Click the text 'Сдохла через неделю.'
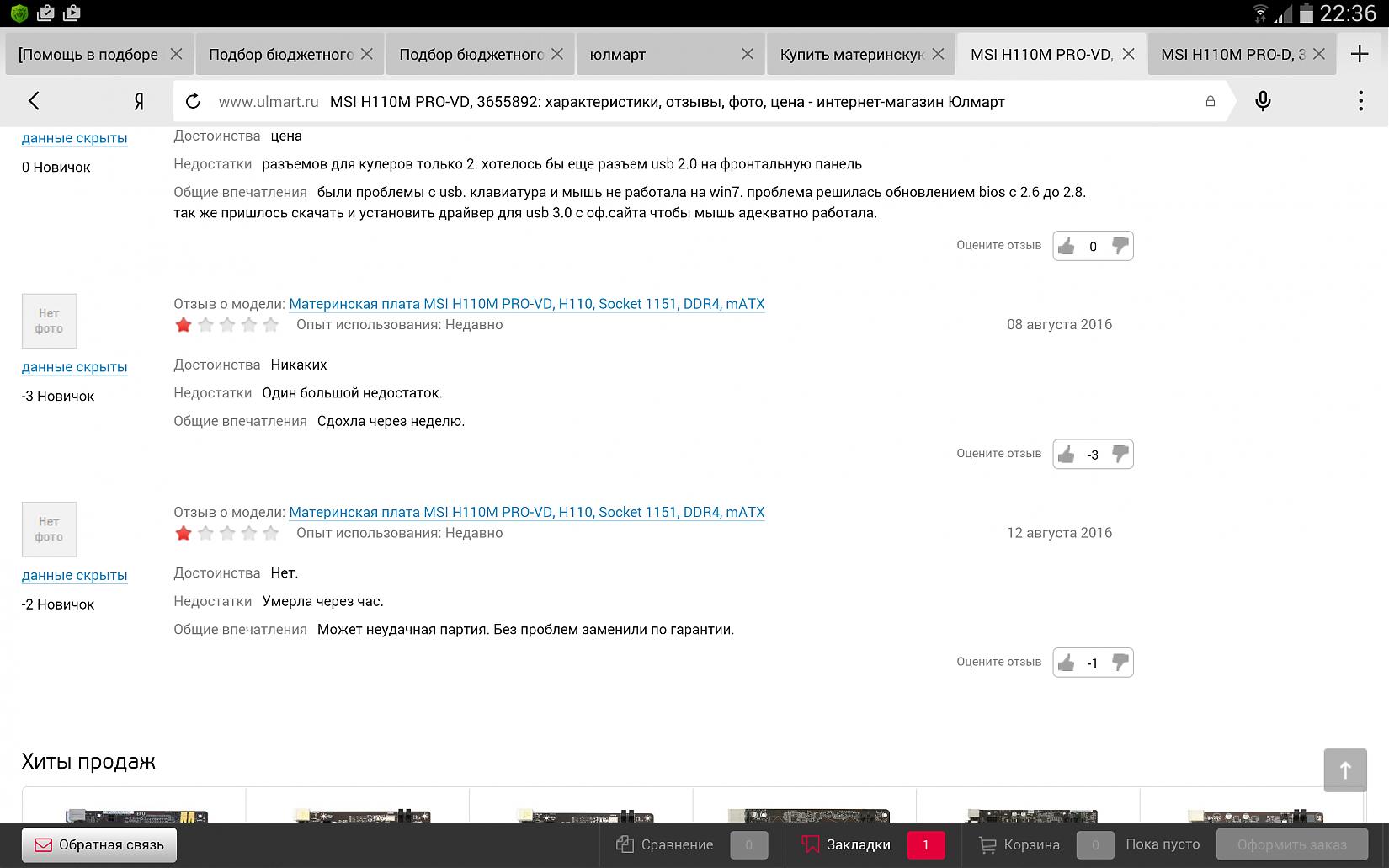1389x868 pixels. pyautogui.click(x=391, y=421)
